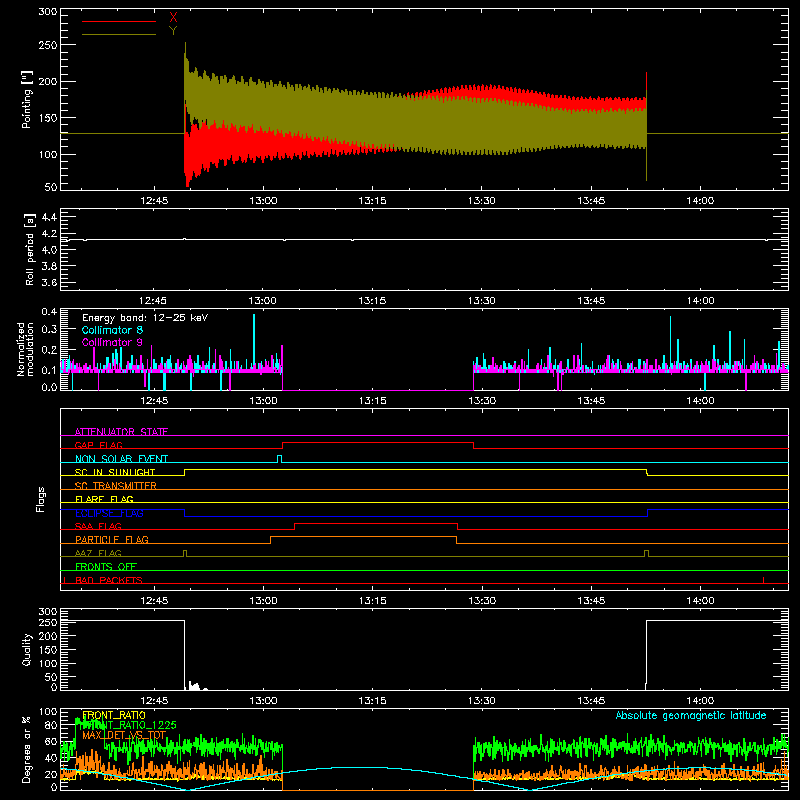Select the FRONT_RATIO_1225 legend label
The height and width of the screenshot is (800, 800).
[x=129, y=725]
